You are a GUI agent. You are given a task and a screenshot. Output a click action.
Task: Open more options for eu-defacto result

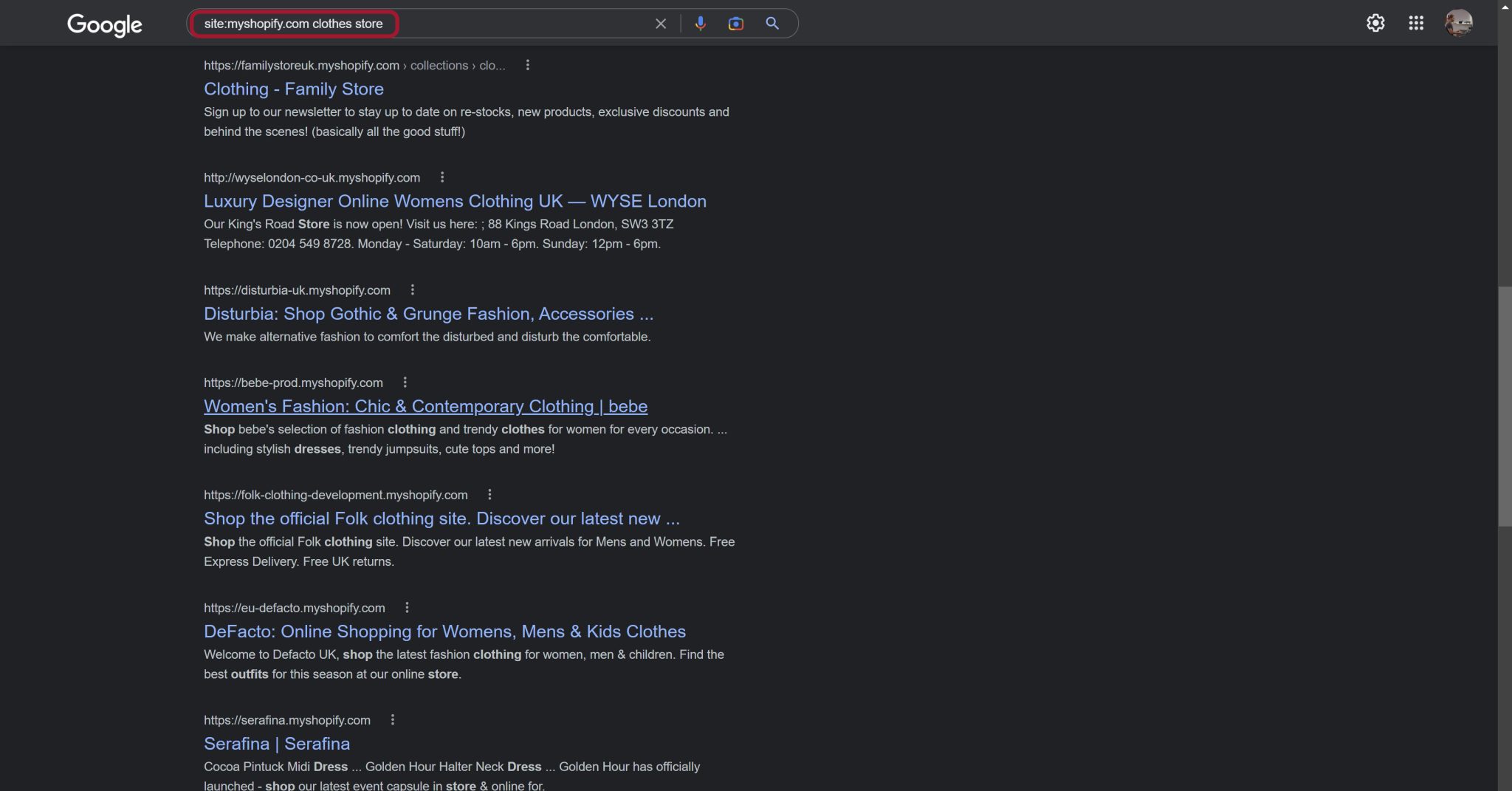coord(407,607)
